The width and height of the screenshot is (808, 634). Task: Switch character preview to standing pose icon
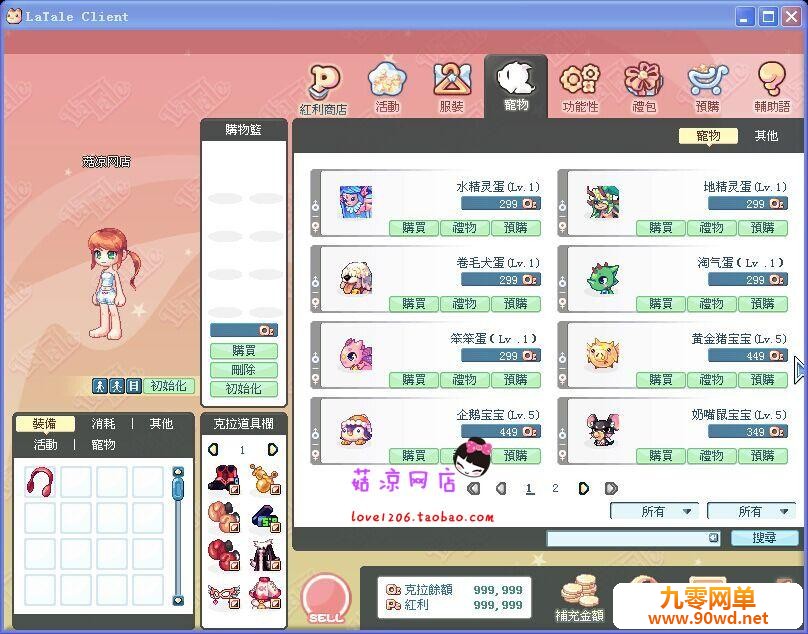point(100,386)
